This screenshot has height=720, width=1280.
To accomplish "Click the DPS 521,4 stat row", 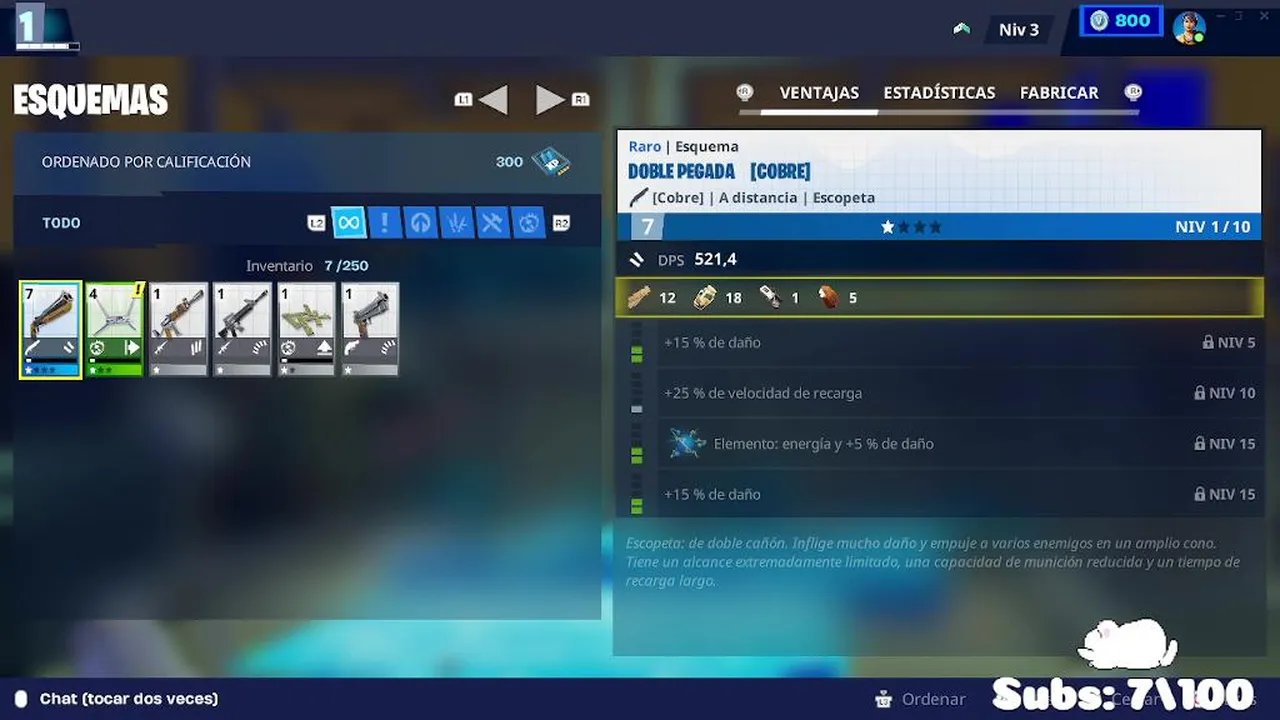I will [x=939, y=260].
